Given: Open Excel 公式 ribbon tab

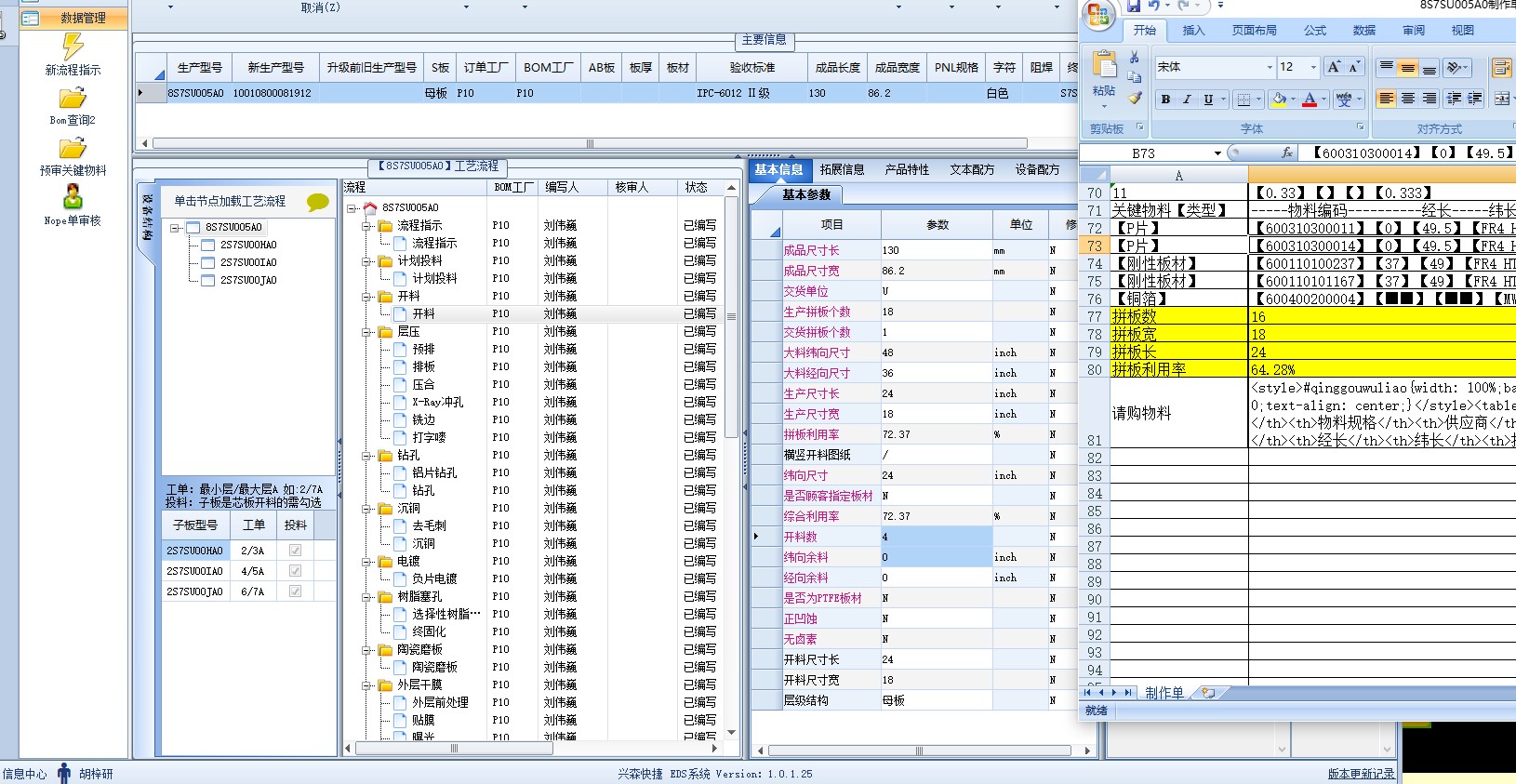Looking at the screenshot, I should coord(1315,31).
